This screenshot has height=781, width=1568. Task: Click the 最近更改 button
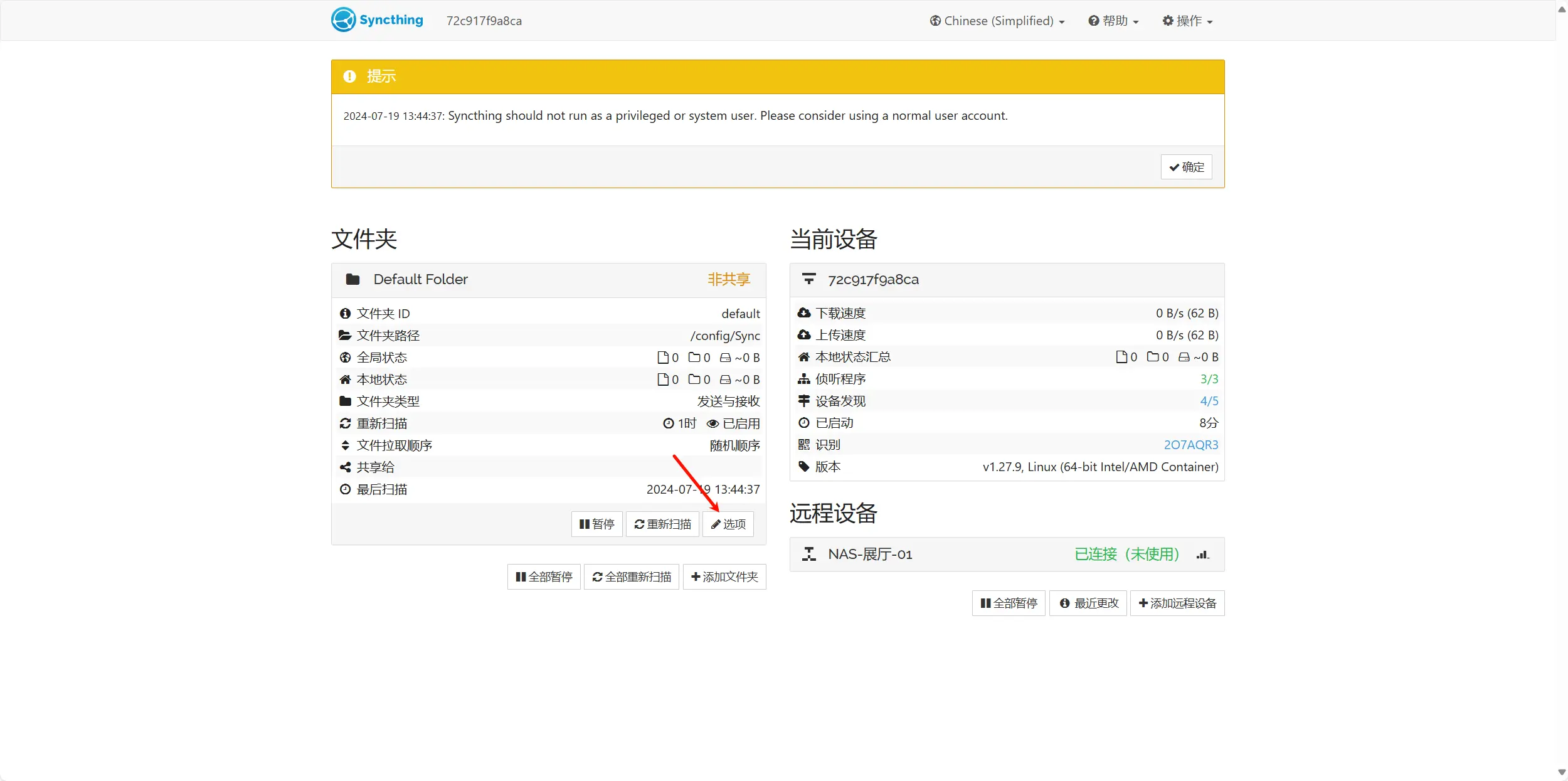click(x=1088, y=603)
